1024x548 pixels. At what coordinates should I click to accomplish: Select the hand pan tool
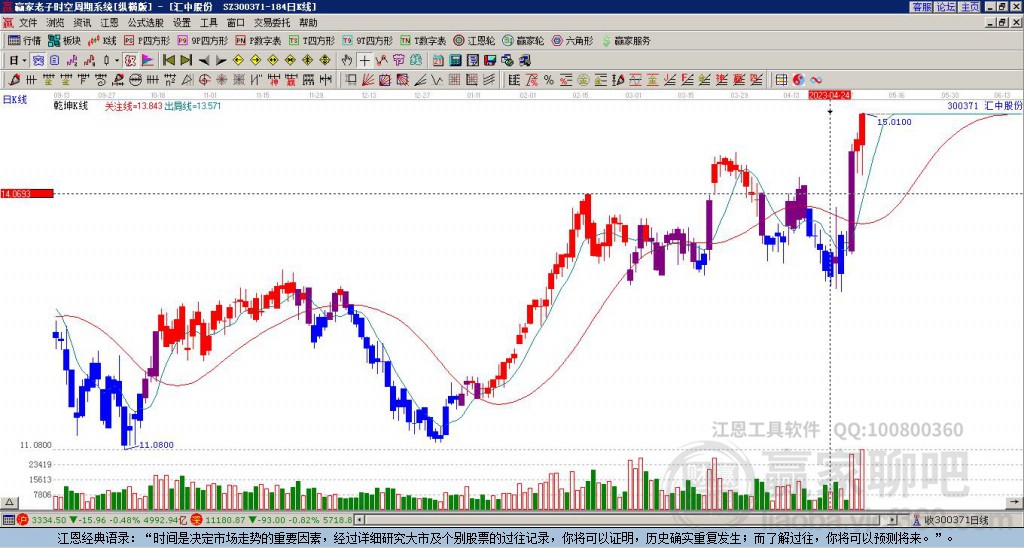tap(347, 61)
